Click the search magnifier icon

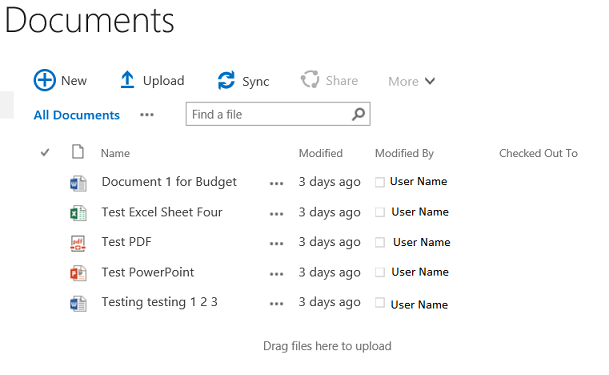[x=358, y=114]
